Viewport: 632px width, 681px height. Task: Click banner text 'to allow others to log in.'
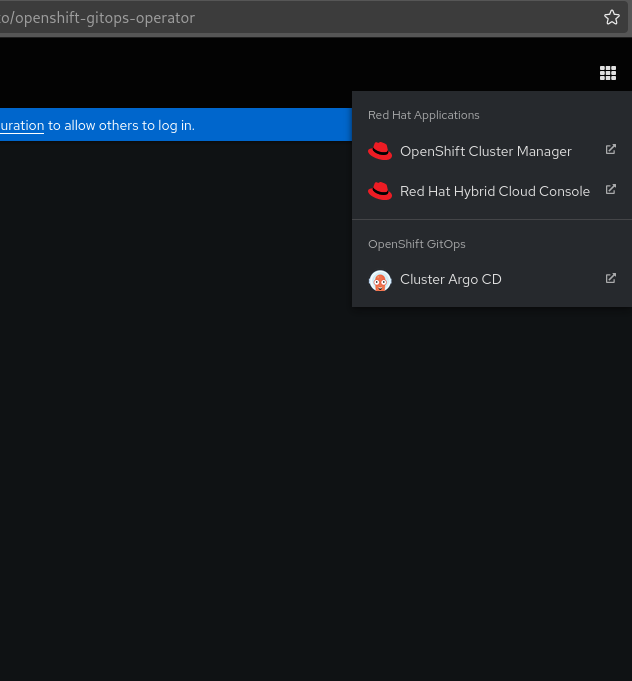pos(121,126)
